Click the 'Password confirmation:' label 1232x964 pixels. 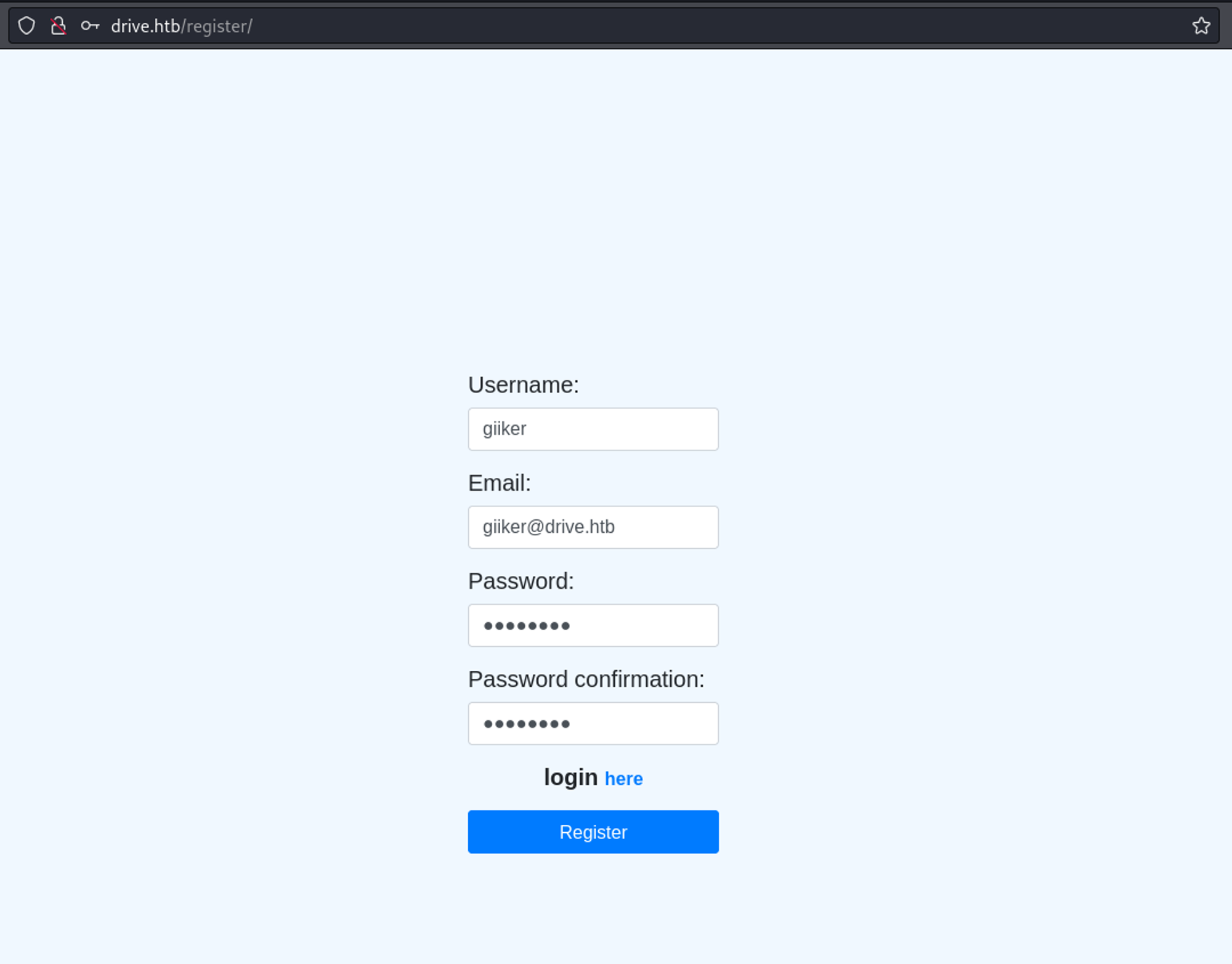(586, 679)
